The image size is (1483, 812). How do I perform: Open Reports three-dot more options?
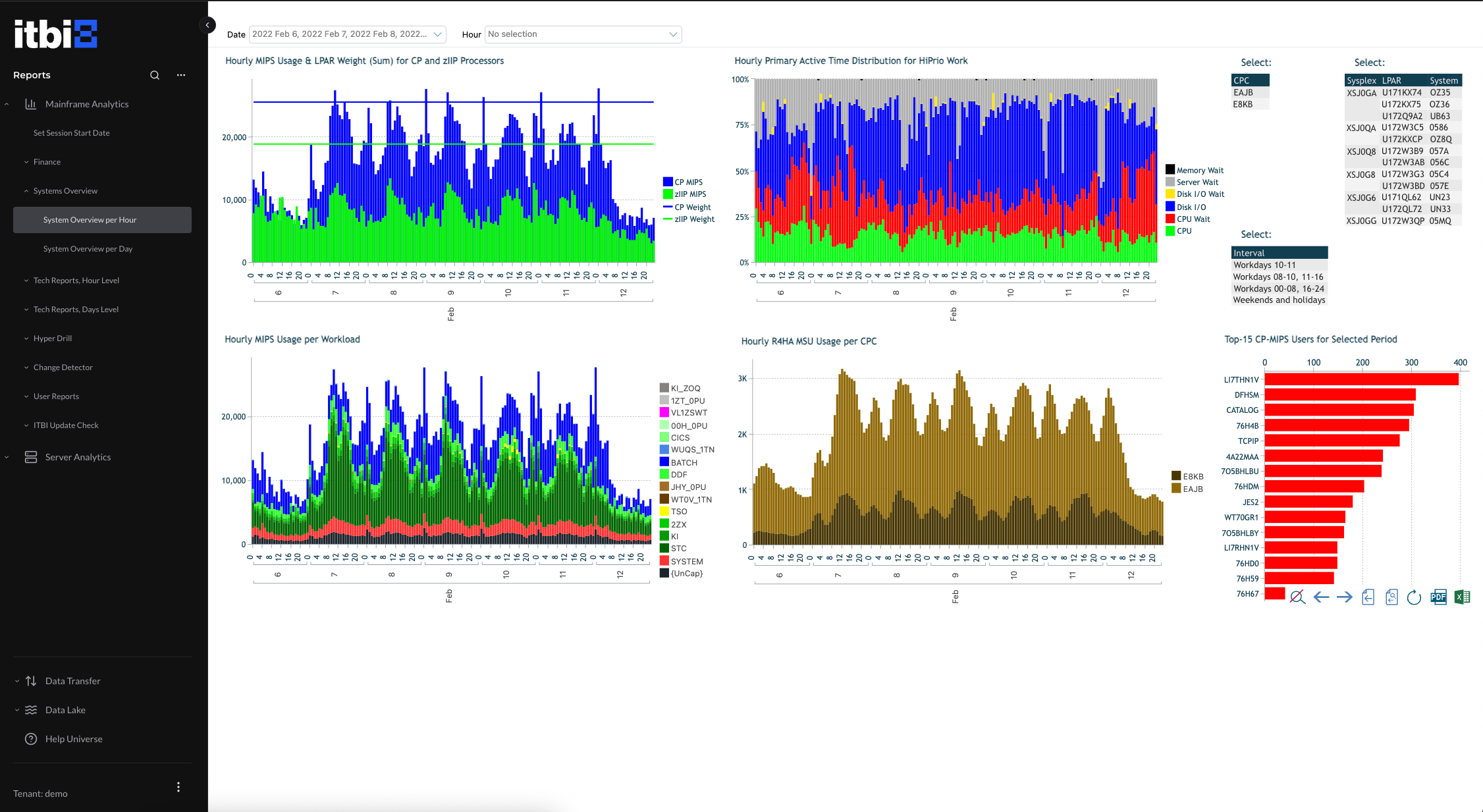181,75
